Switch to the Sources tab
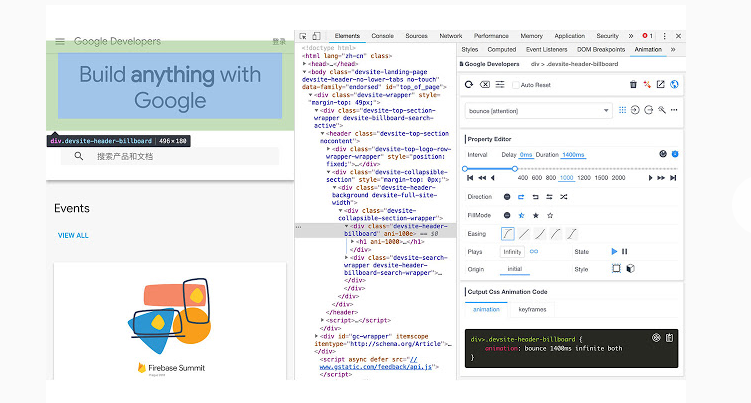The width and height of the screenshot is (751, 403). (x=416, y=36)
